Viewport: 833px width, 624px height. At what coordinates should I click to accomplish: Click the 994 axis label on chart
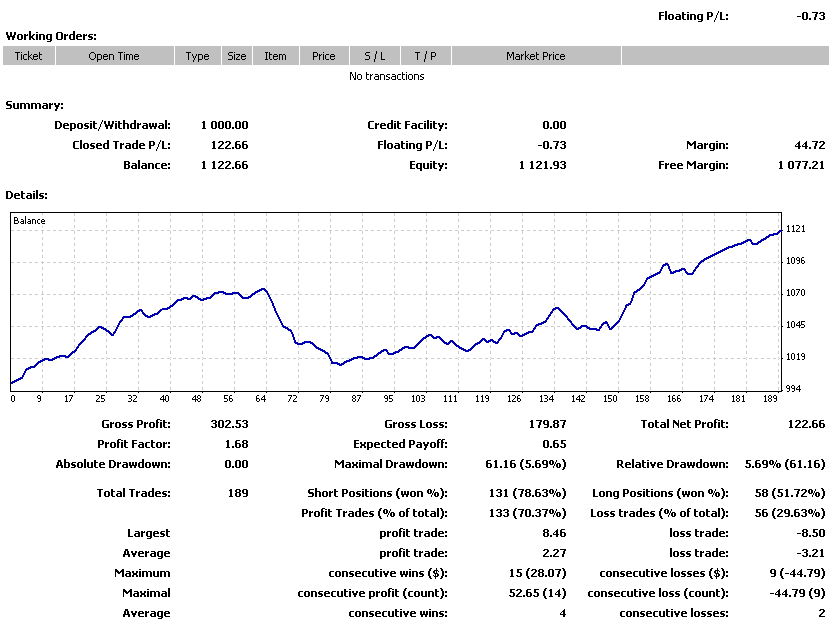tap(793, 389)
